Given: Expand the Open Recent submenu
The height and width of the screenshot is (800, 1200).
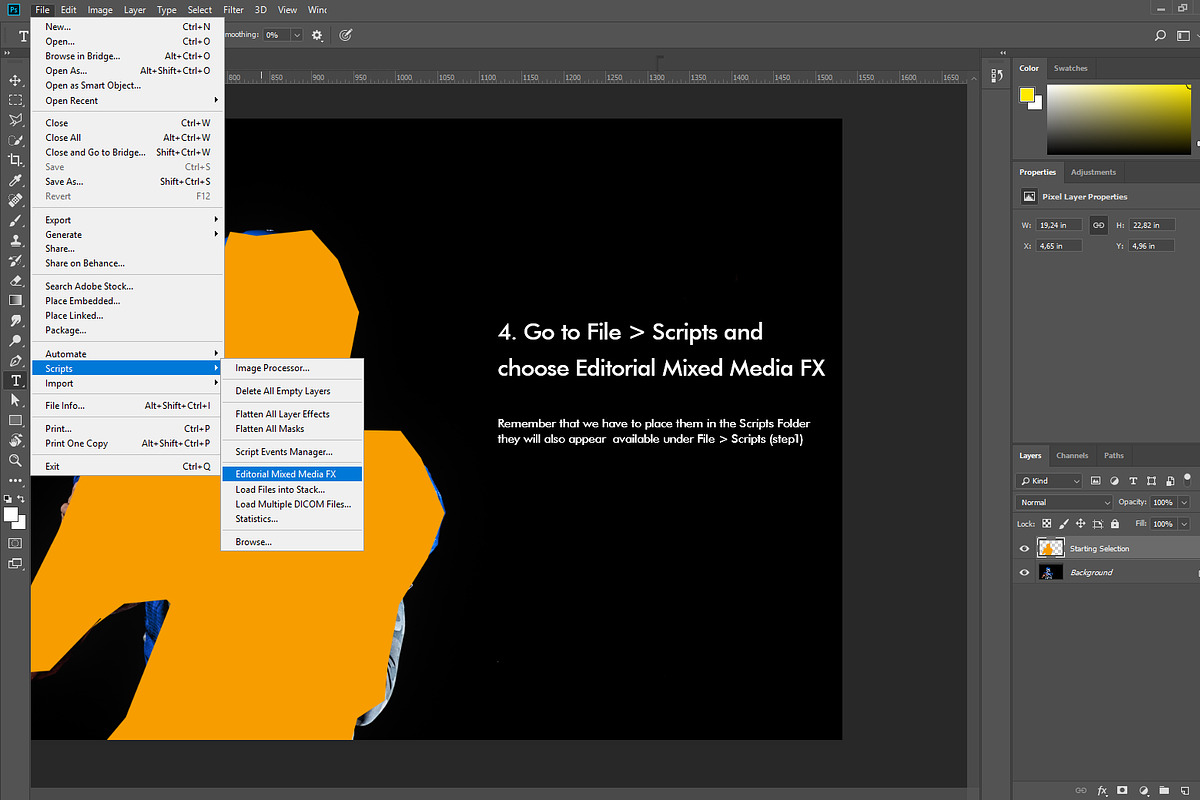Looking at the screenshot, I should pos(128,100).
